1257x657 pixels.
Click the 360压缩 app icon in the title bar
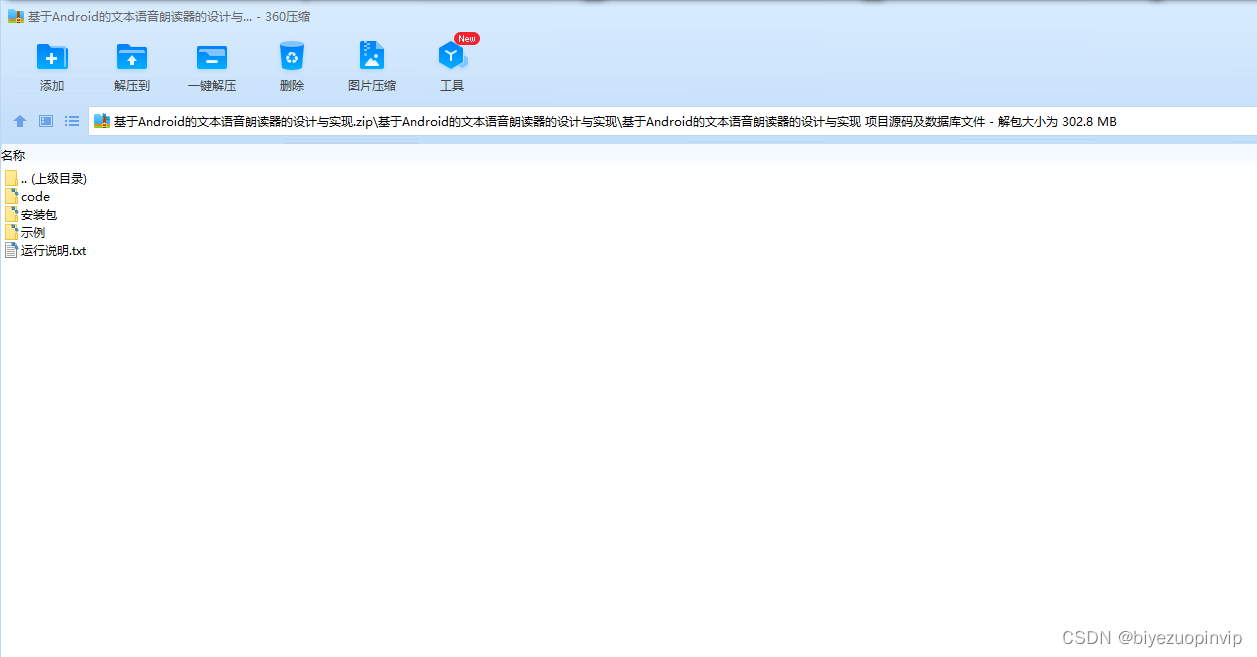point(16,16)
